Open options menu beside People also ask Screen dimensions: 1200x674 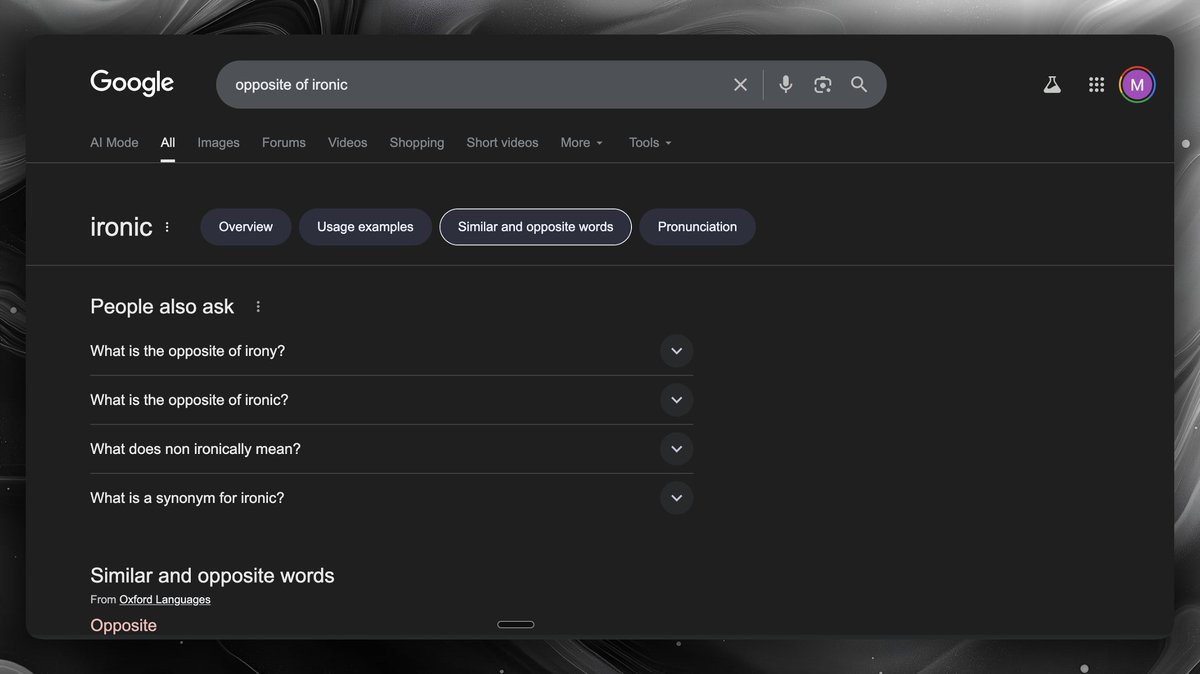point(258,307)
